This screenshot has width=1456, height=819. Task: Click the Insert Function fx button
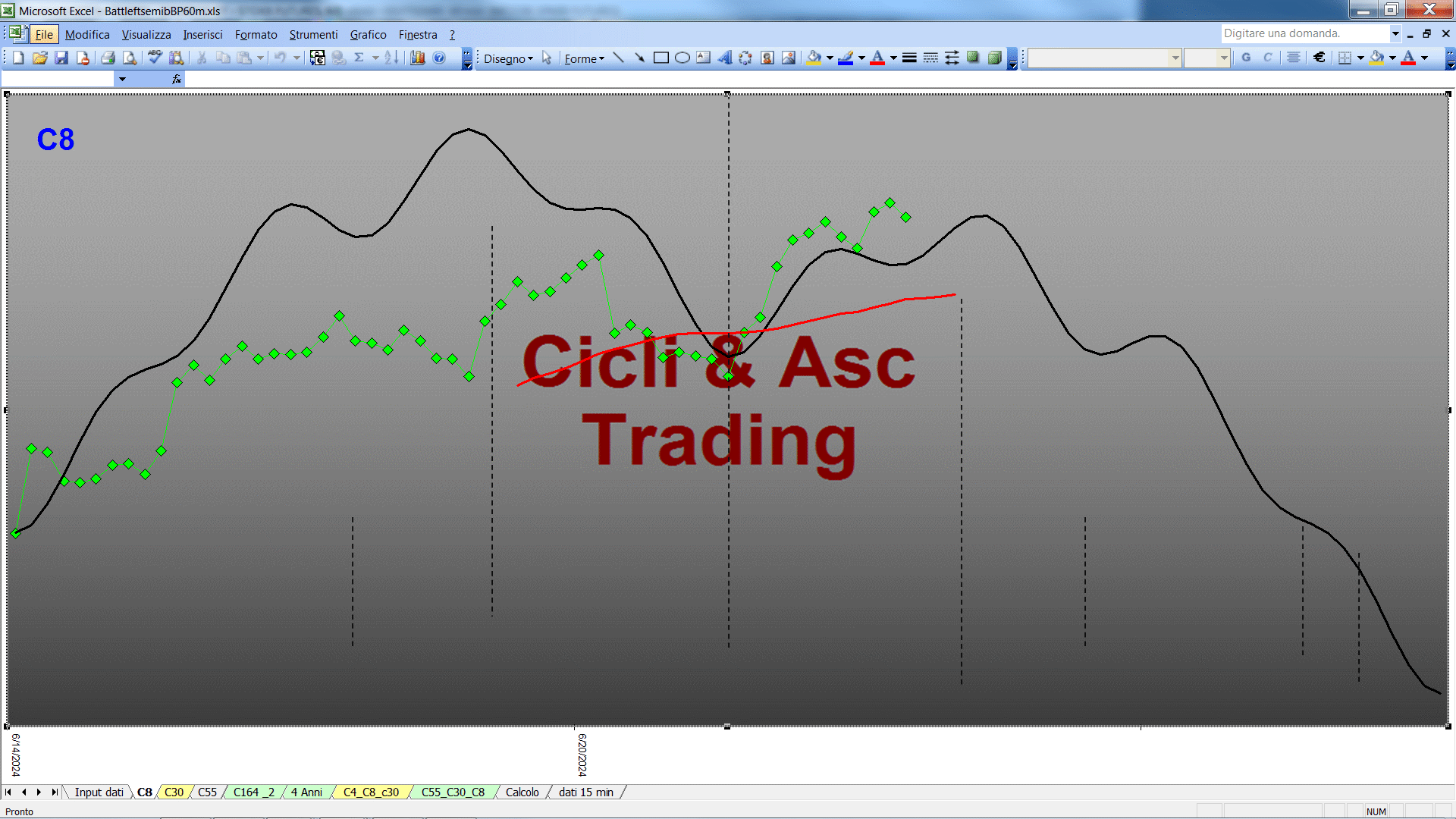[177, 79]
